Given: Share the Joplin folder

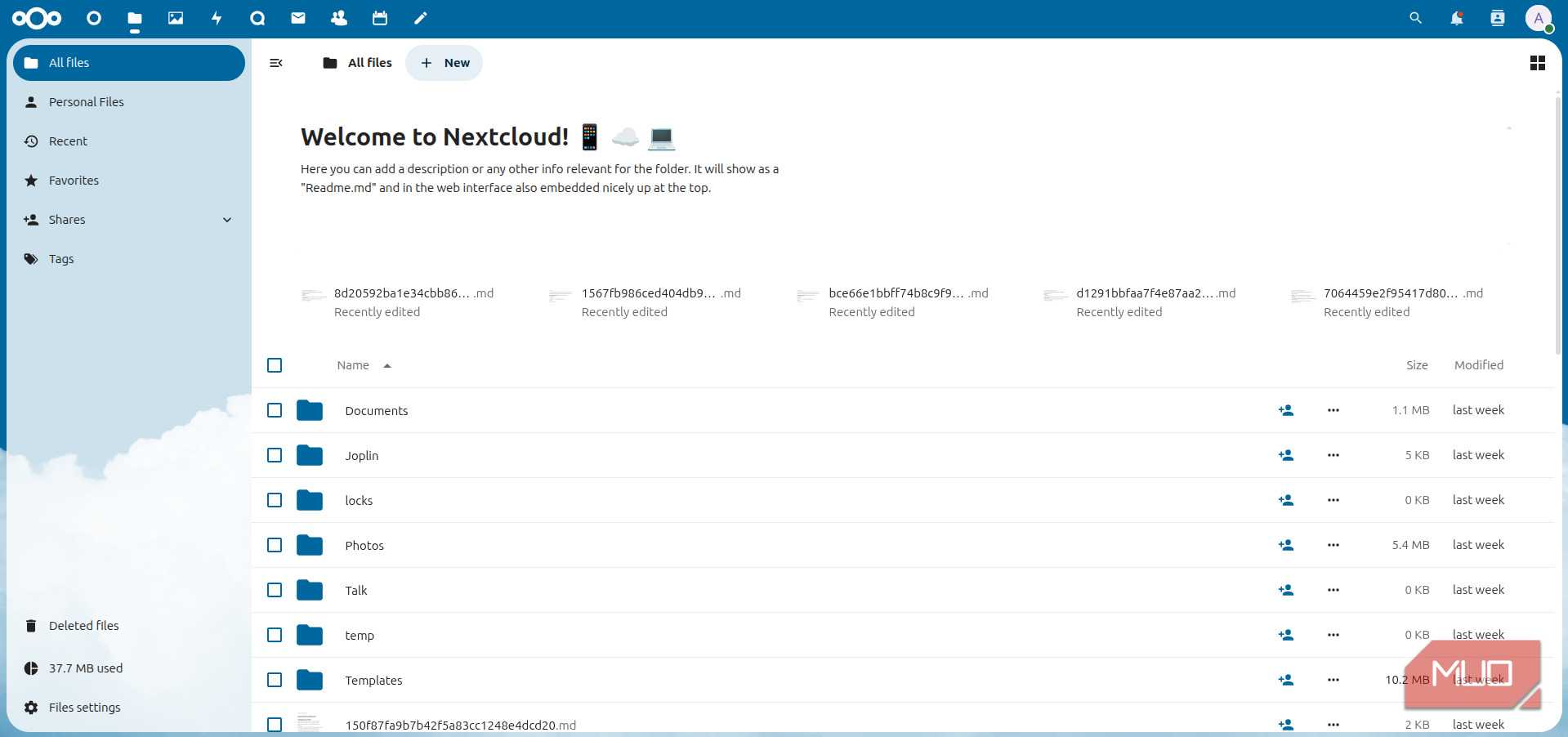Looking at the screenshot, I should click(x=1286, y=455).
